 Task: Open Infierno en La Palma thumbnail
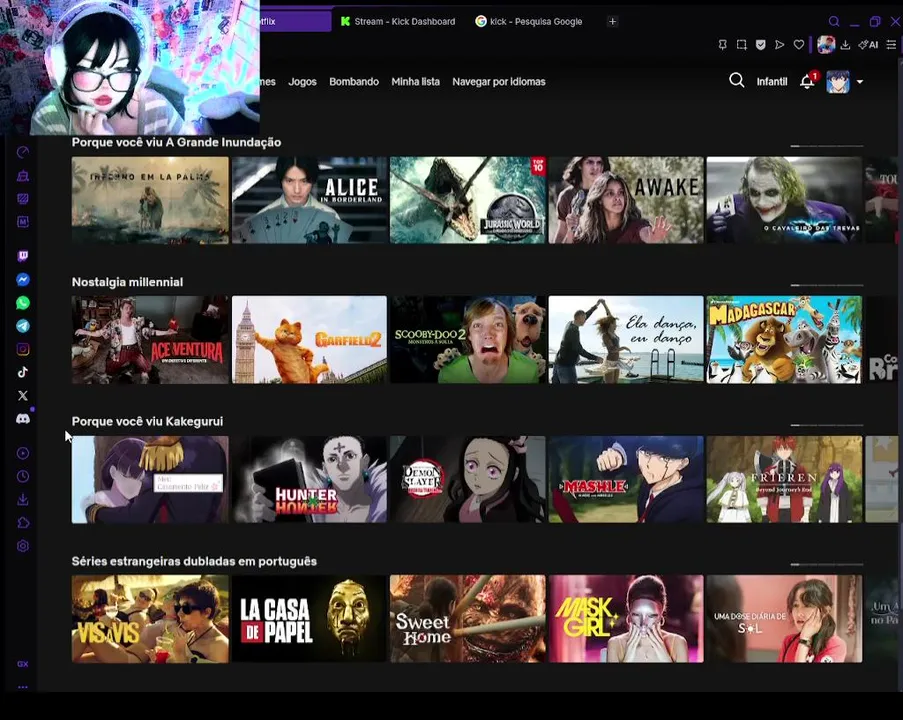(x=150, y=200)
